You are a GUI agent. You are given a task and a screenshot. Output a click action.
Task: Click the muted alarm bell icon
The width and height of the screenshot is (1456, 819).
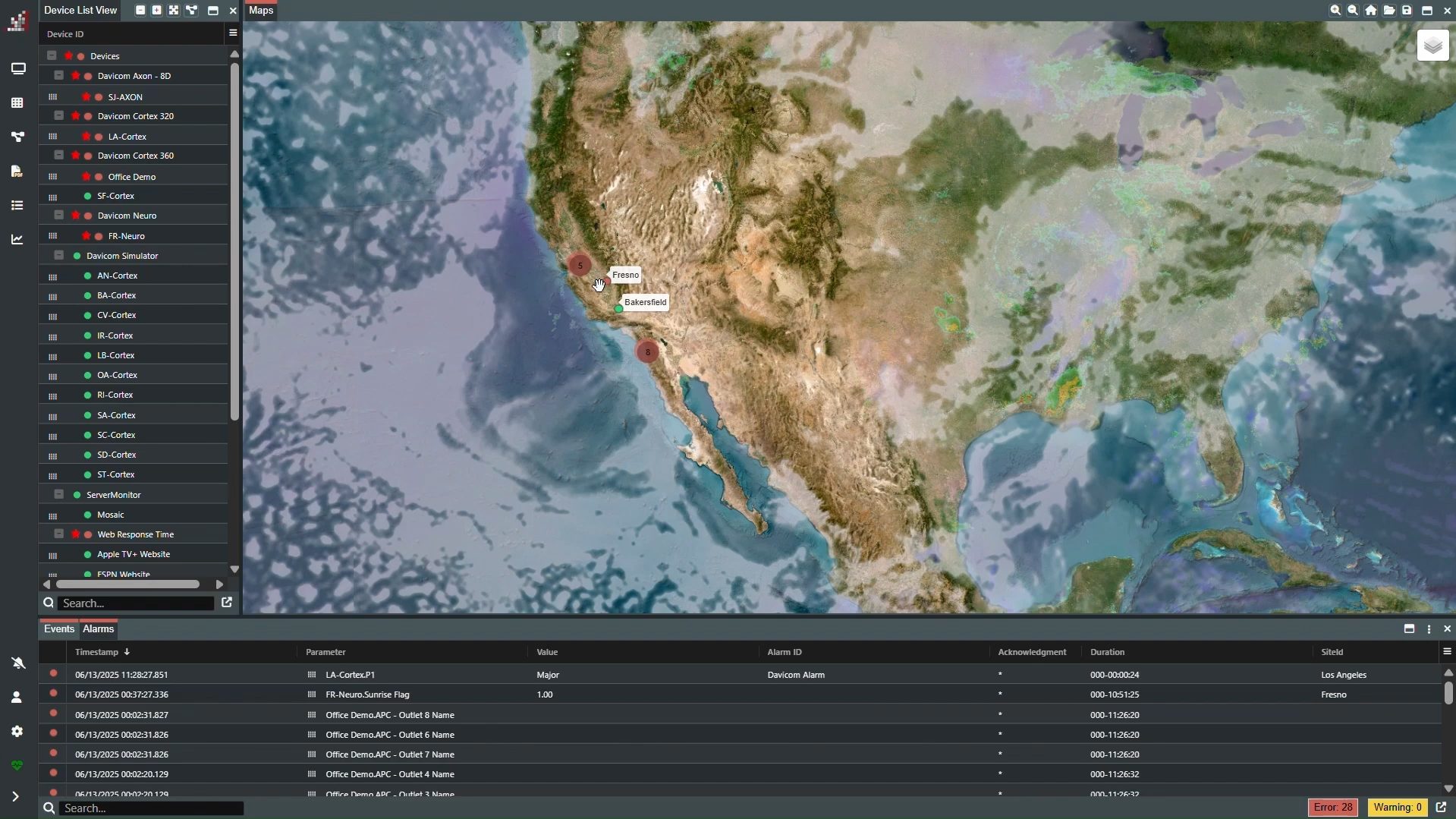17,663
